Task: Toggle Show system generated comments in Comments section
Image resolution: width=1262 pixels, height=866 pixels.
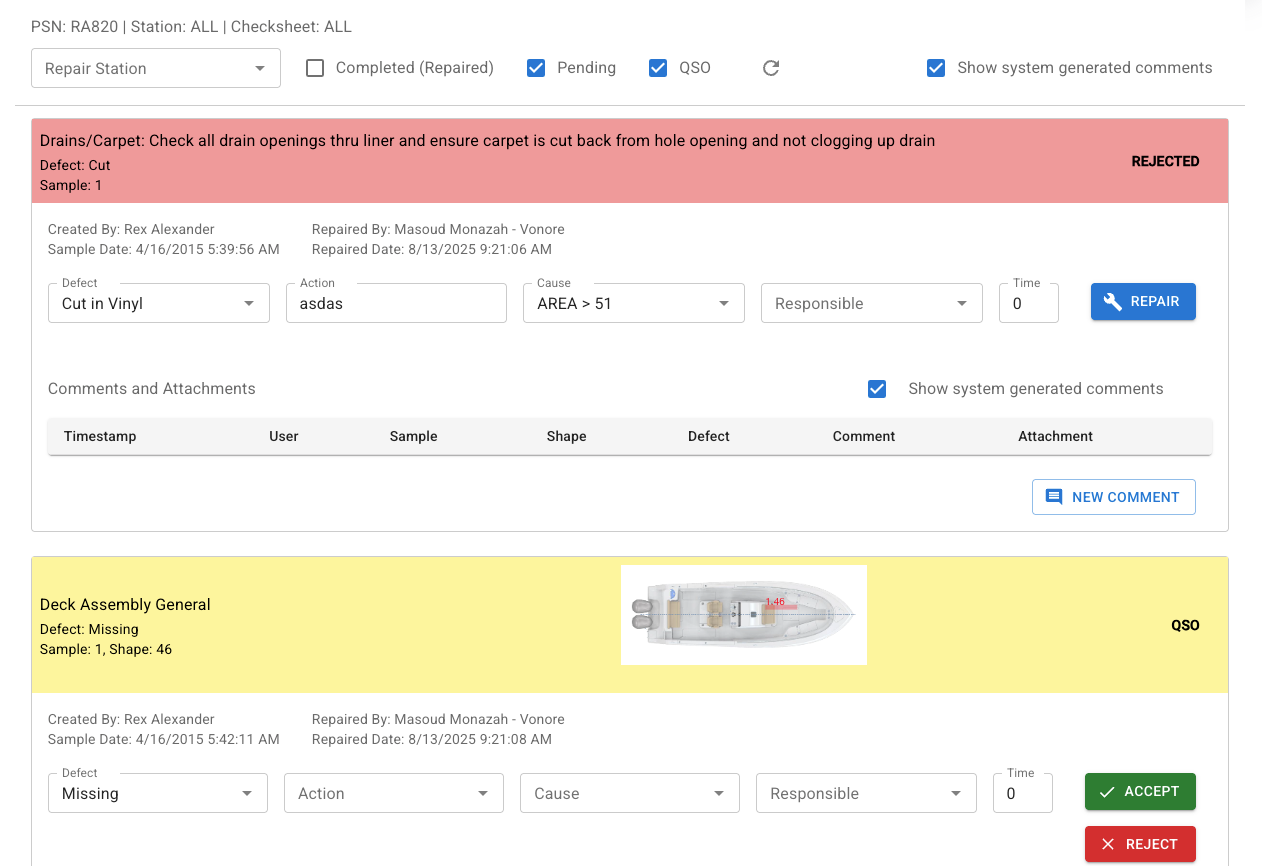Action: (877, 389)
